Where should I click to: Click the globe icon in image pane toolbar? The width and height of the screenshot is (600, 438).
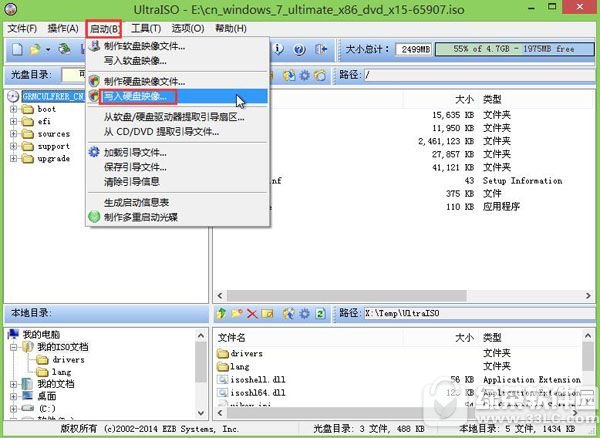click(x=289, y=75)
